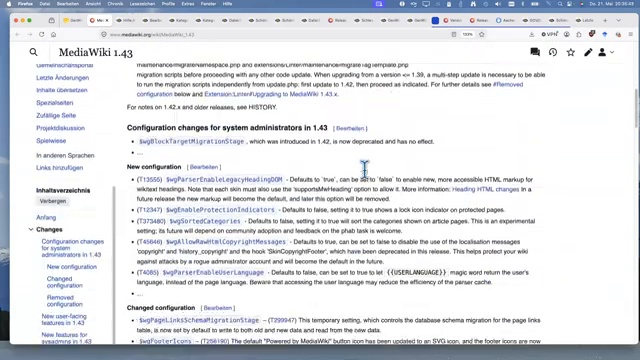The image size is (640, 360).
Task: Jump to Removed configuration in contents
Action: tap(64, 301)
